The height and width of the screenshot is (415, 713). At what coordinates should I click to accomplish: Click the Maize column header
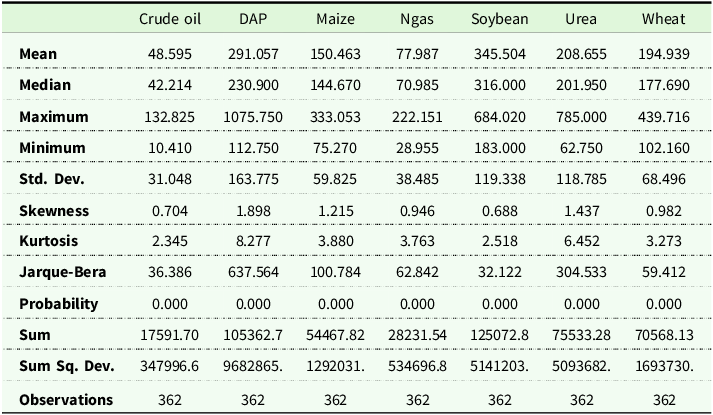point(335,19)
